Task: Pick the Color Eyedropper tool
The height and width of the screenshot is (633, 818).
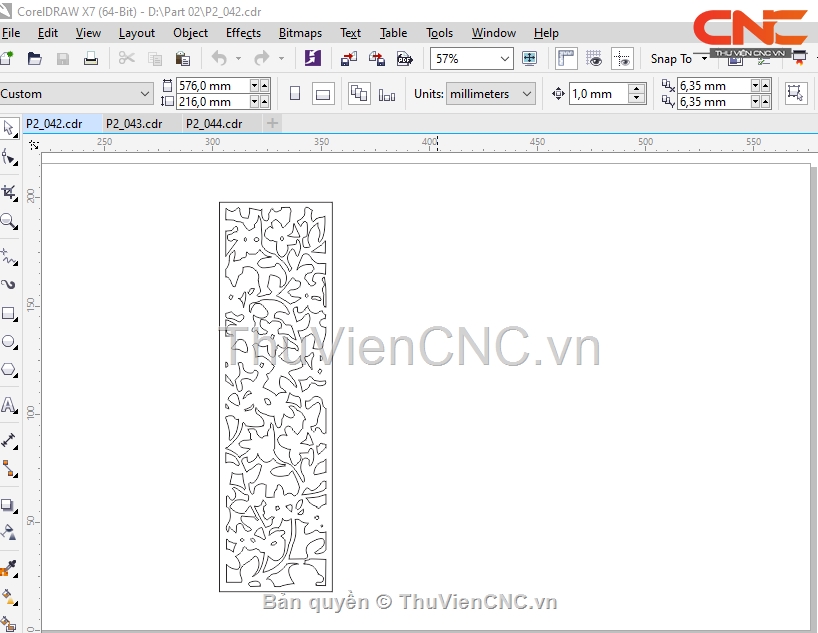Action: 9,568
